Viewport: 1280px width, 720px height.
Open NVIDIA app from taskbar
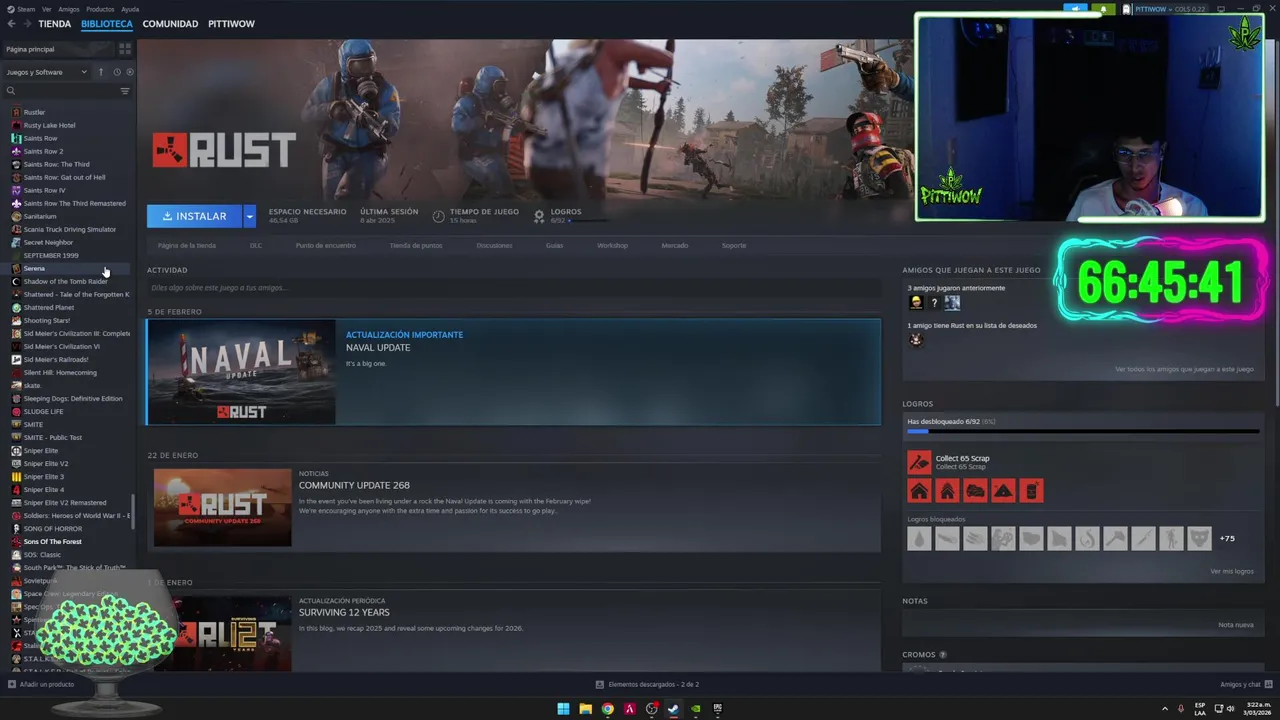(695, 709)
